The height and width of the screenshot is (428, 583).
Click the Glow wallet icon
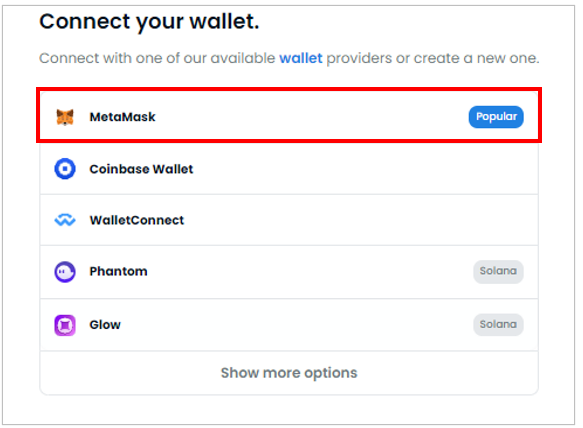coord(65,325)
